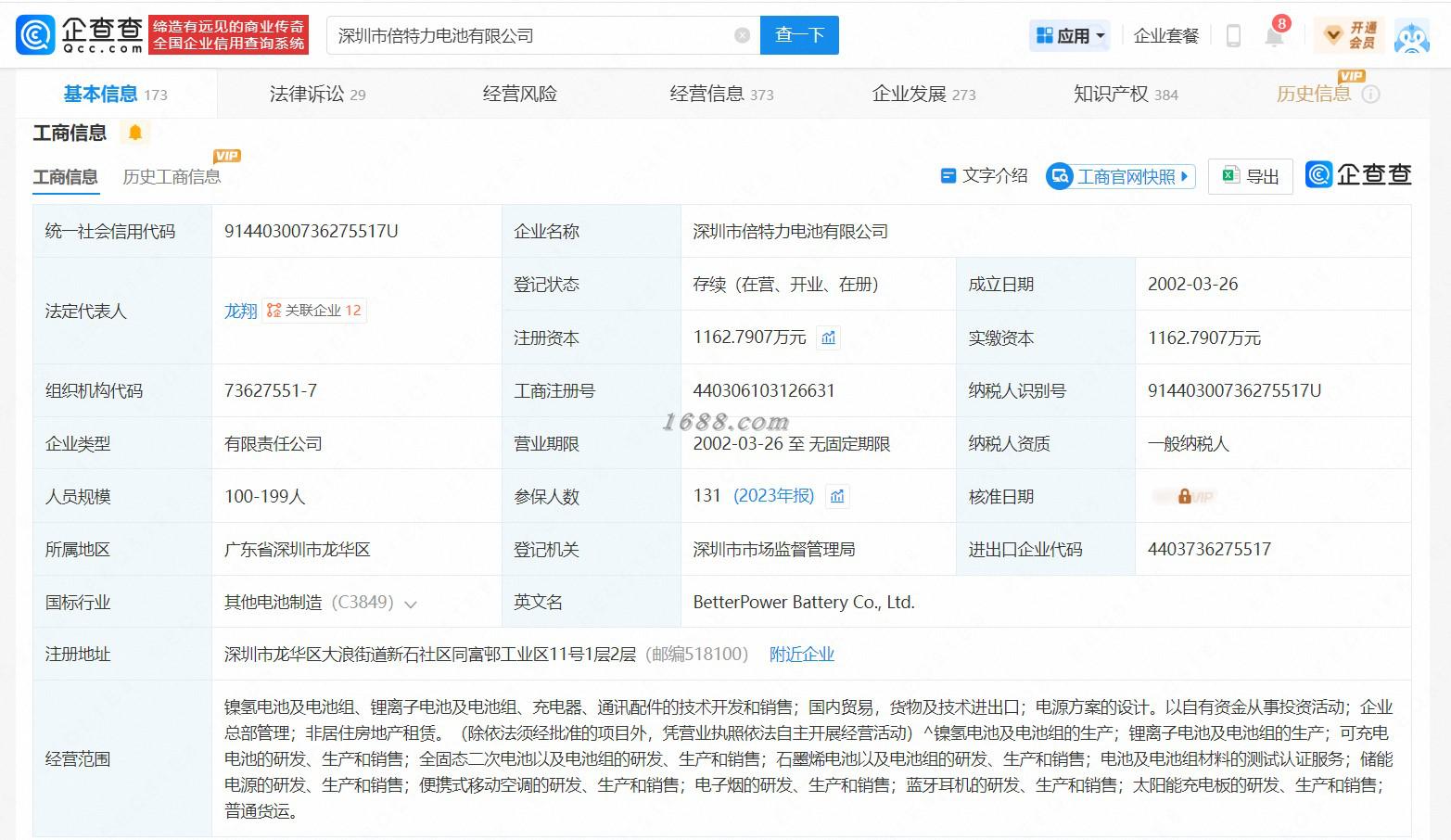Select the 经营范围 business scope paragraph
The image size is (1451, 840).
(x=808, y=758)
